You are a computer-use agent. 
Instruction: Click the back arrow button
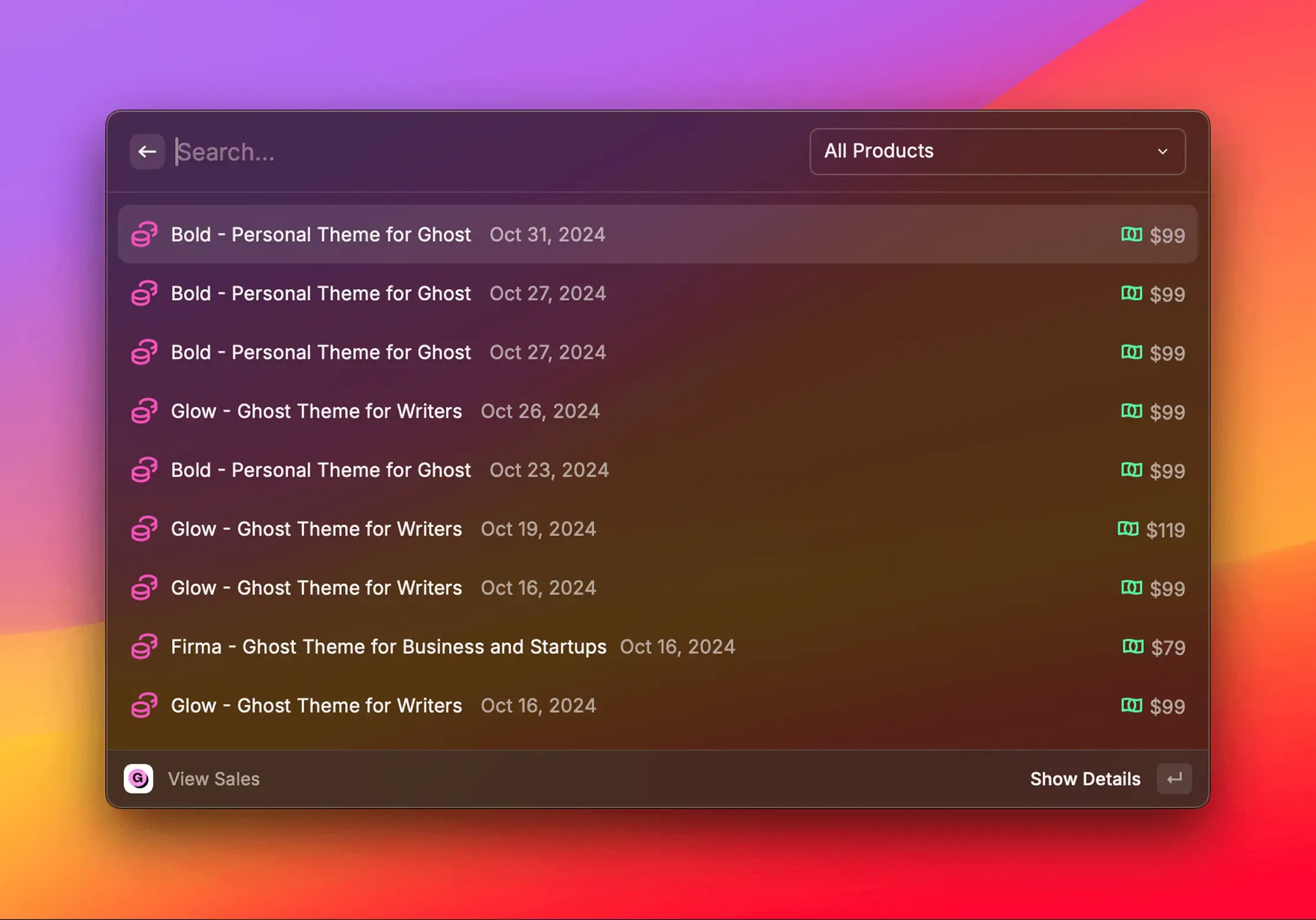click(147, 152)
